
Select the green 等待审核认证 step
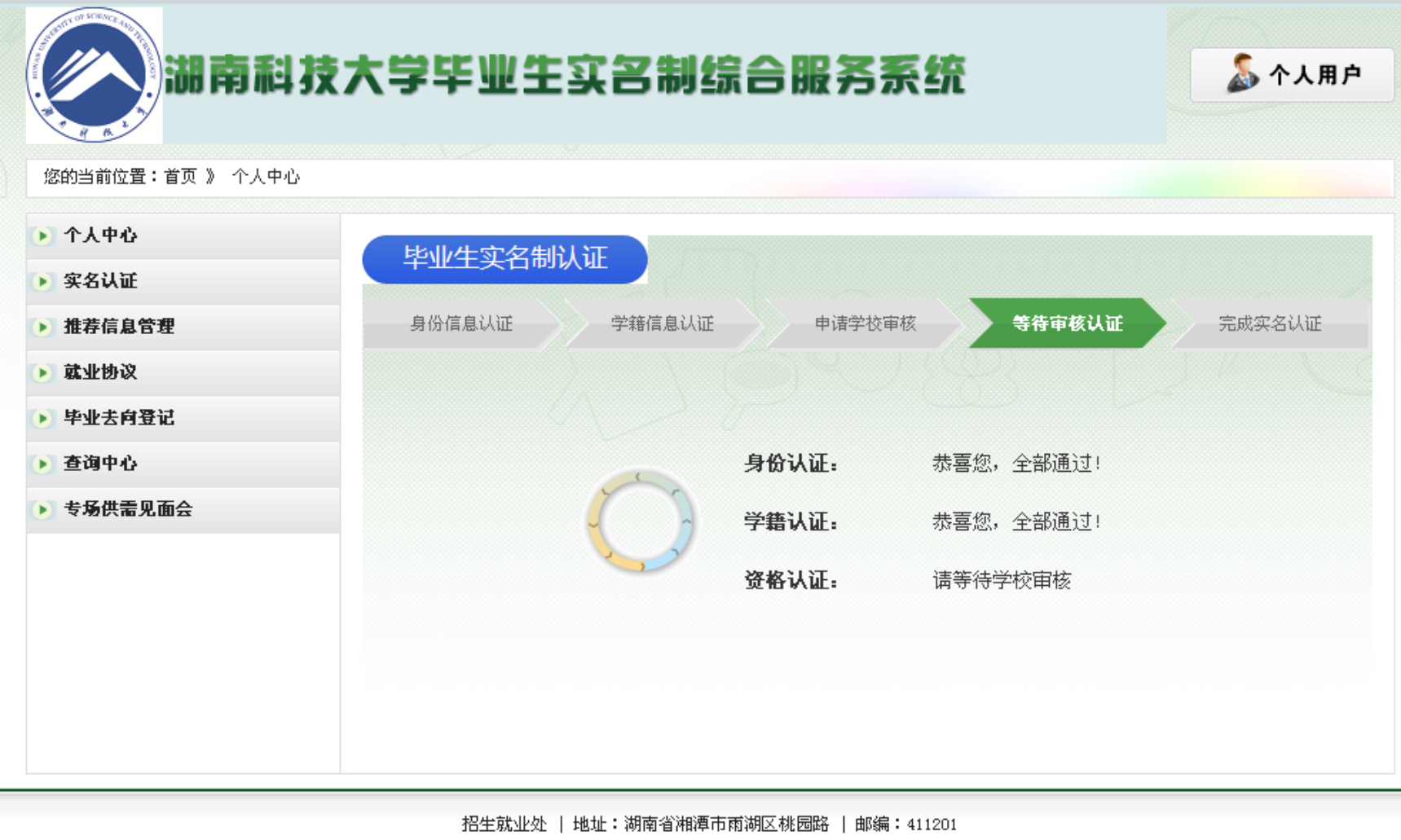click(x=1067, y=323)
